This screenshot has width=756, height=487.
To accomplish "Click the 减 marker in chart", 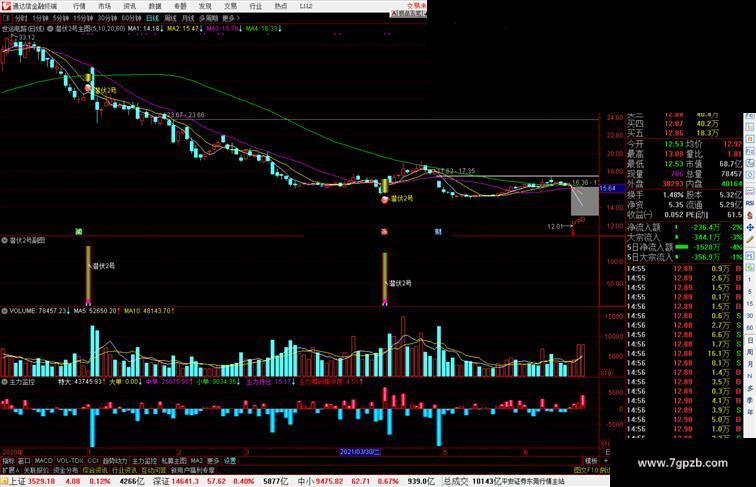I will [x=79, y=232].
